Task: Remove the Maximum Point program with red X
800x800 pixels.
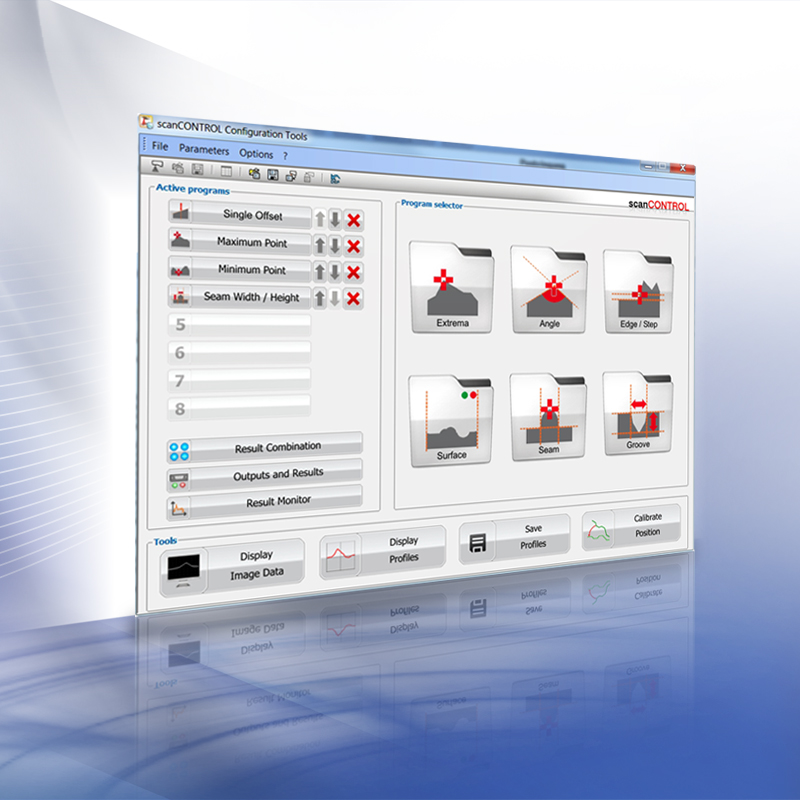Action: point(354,246)
